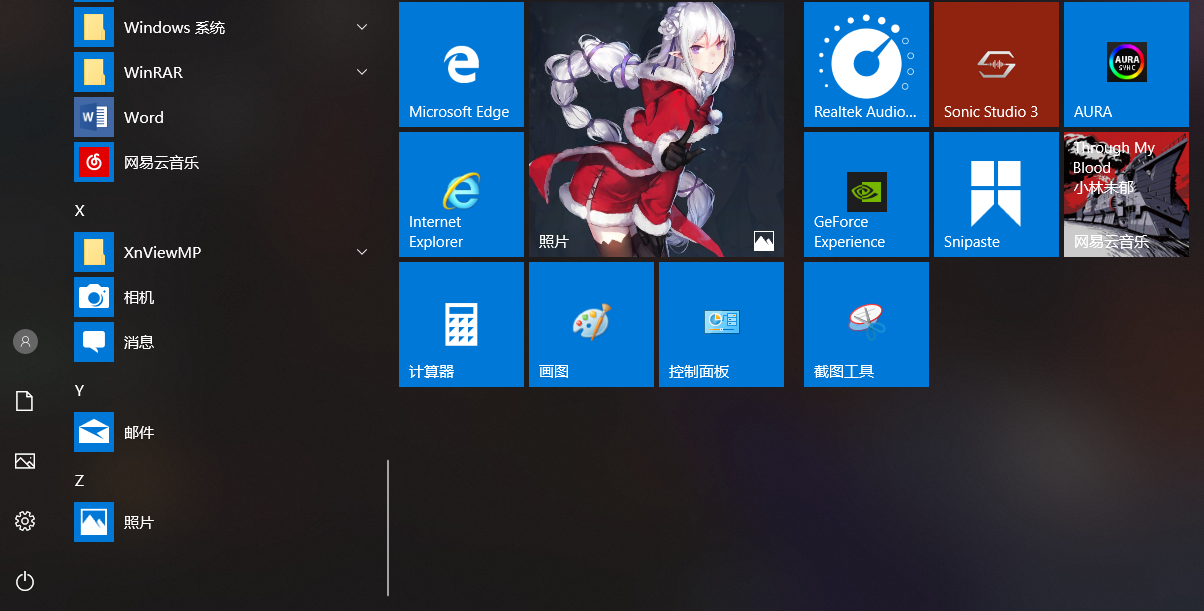Open the 截图工具 snipping tool tile

(866, 324)
